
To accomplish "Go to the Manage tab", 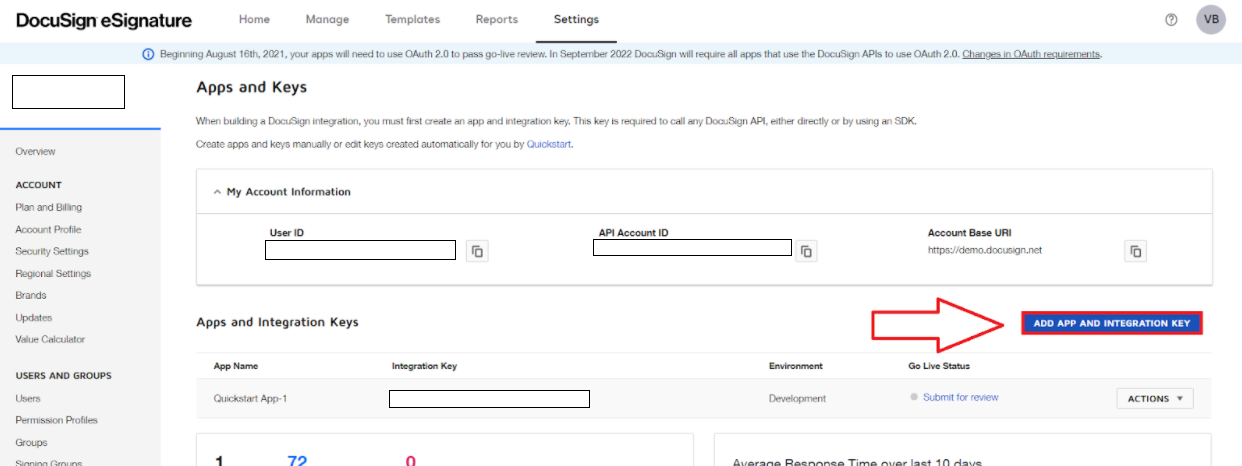I will (328, 20).
